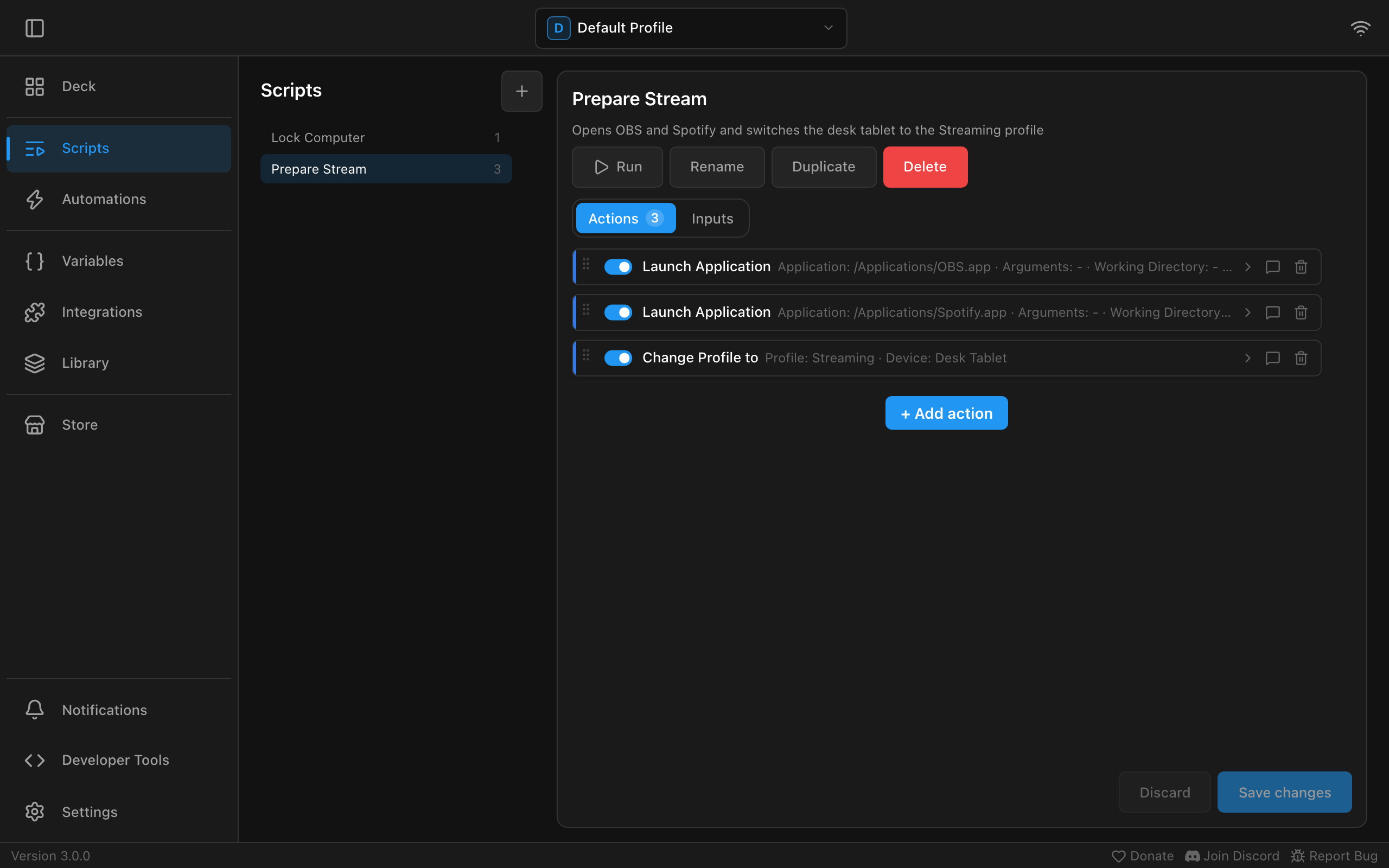Go to Variables section
The width and height of the screenshot is (1389, 868).
119,261
